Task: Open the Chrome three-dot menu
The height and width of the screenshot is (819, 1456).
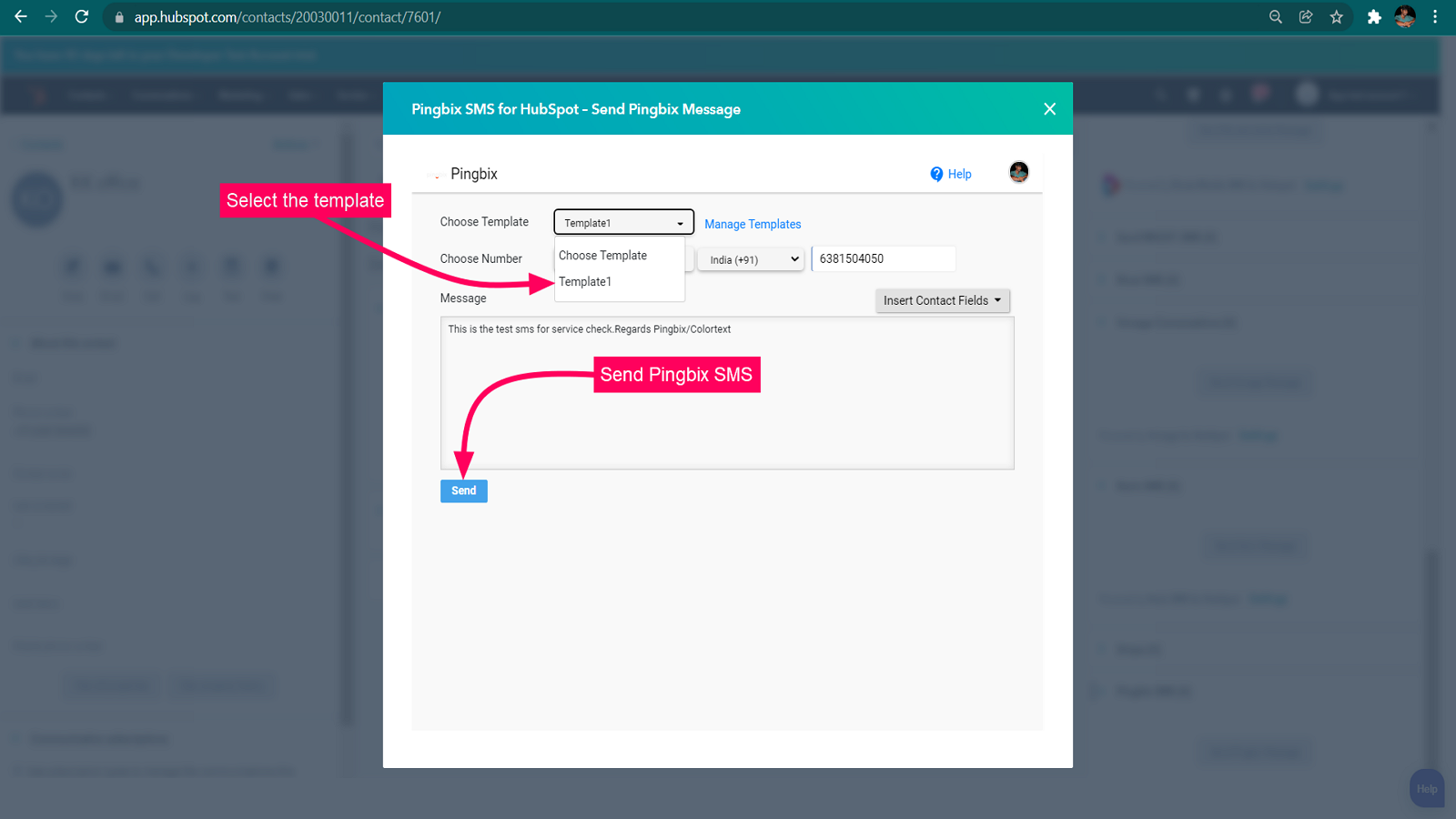Action: point(1435,16)
